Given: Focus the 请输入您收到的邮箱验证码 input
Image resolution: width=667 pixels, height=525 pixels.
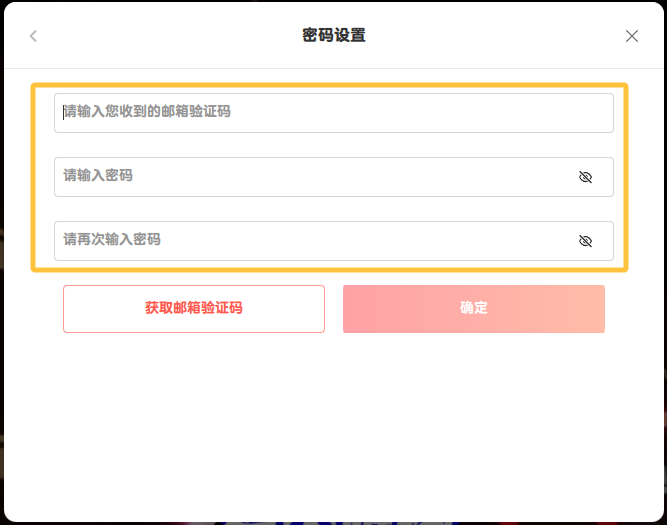Looking at the screenshot, I should pos(333,113).
